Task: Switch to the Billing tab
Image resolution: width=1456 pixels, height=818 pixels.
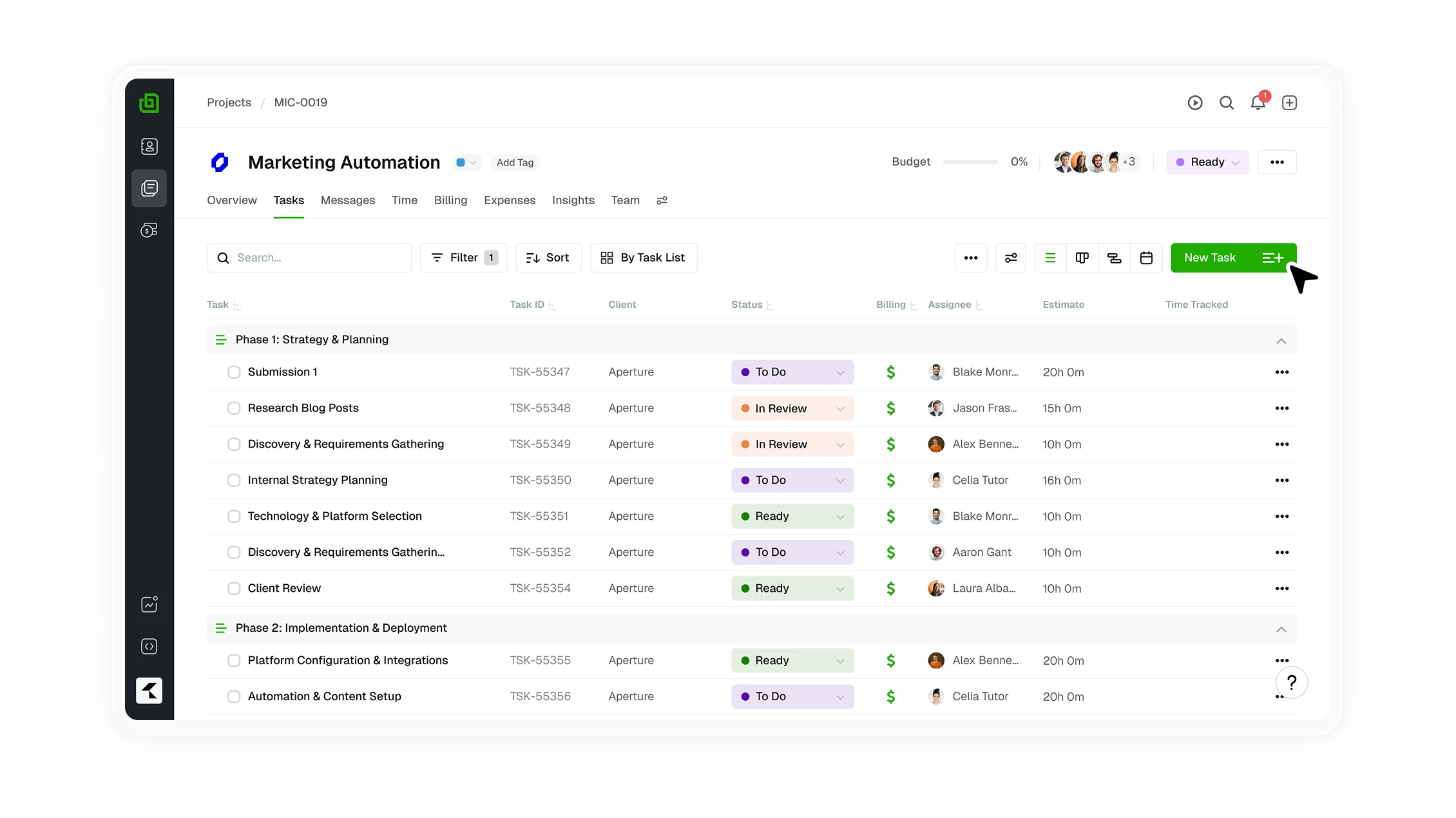Action: click(450, 200)
